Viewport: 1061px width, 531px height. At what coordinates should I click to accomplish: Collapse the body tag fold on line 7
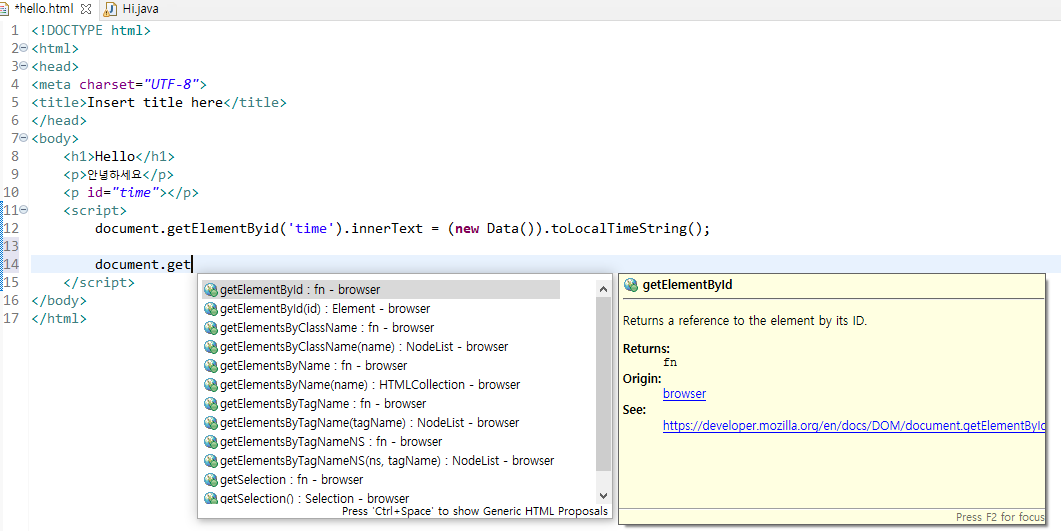pos(24,138)
